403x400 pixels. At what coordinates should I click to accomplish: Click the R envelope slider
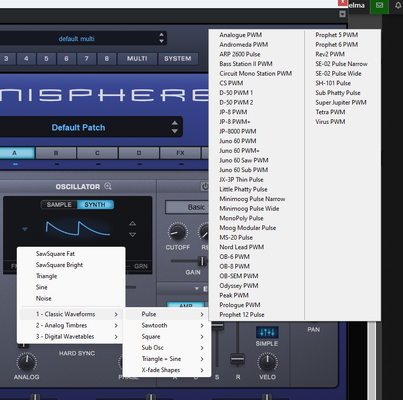[x=238, y=359]
